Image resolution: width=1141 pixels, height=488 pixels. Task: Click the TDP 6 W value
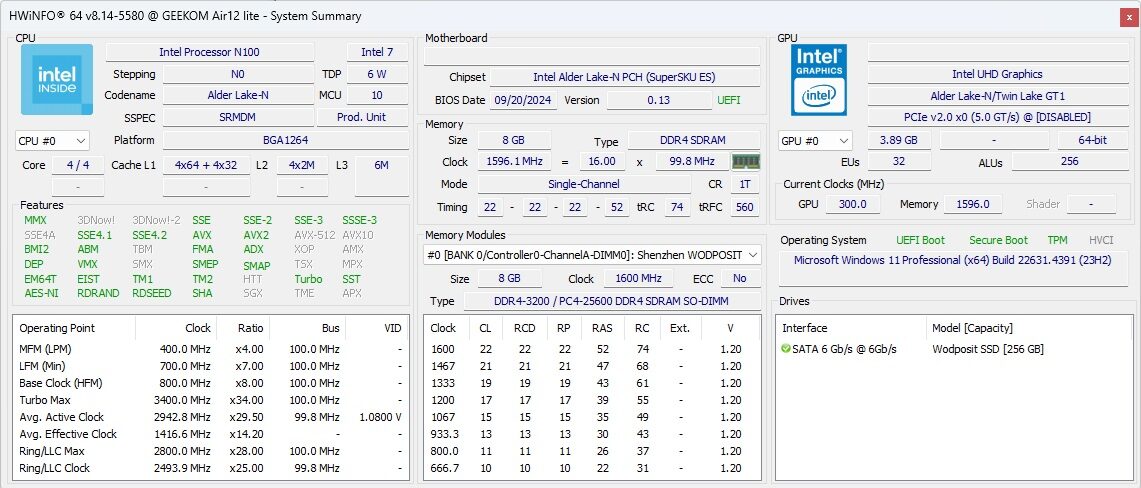click(x=377, y=74)
